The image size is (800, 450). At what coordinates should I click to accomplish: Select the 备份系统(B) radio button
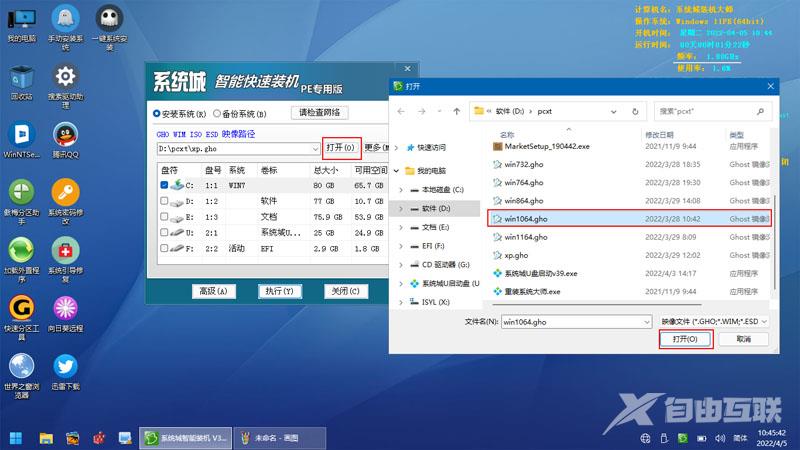point(217,113)
